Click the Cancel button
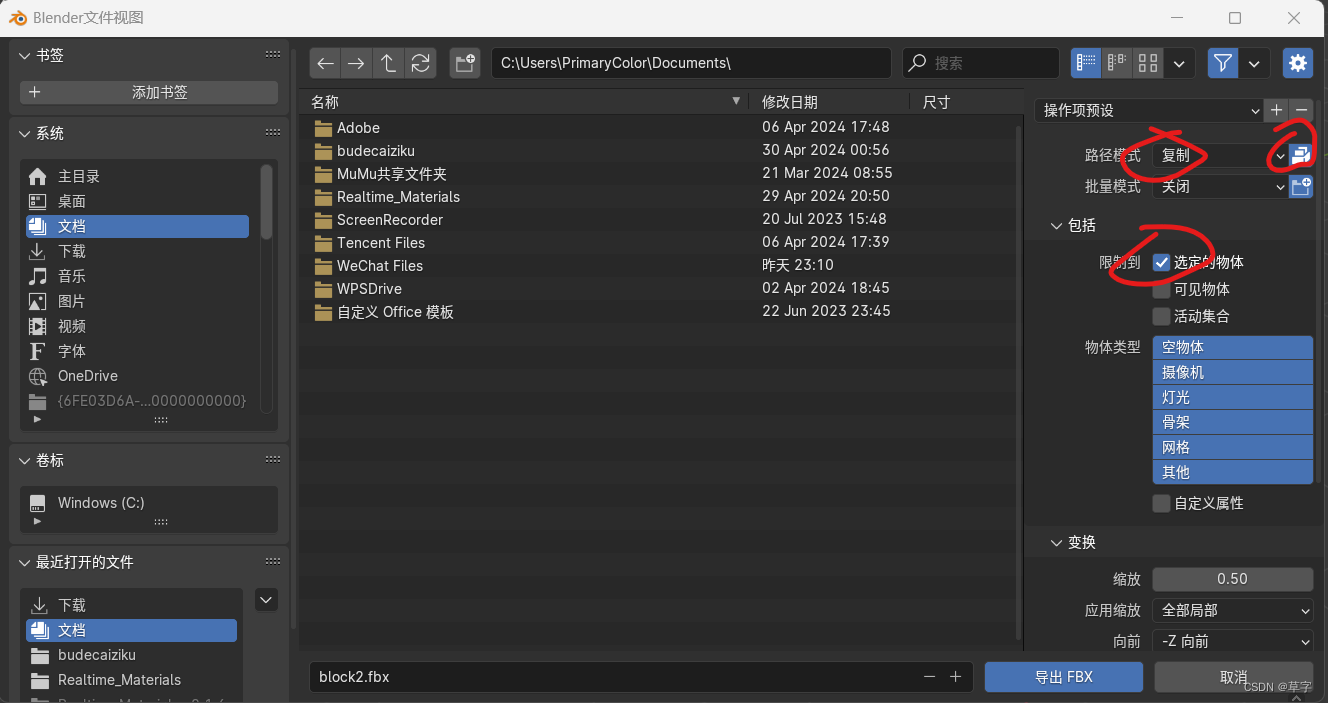 (x=1234, y=677)
